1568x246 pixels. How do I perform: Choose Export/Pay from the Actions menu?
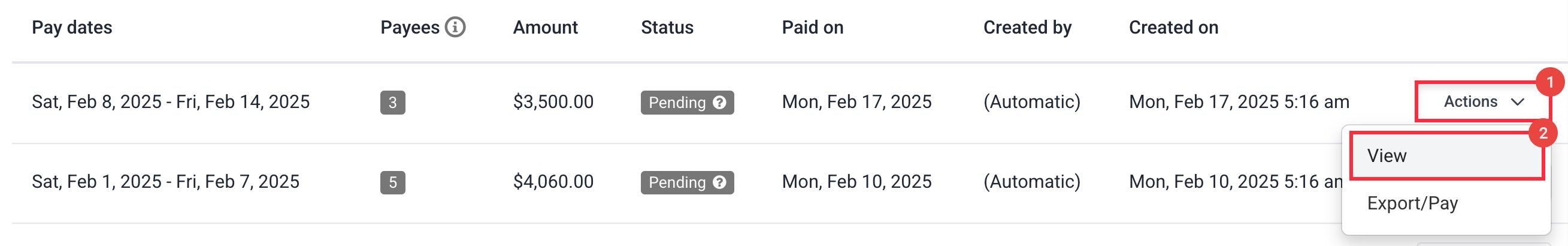coord(1412,203)
